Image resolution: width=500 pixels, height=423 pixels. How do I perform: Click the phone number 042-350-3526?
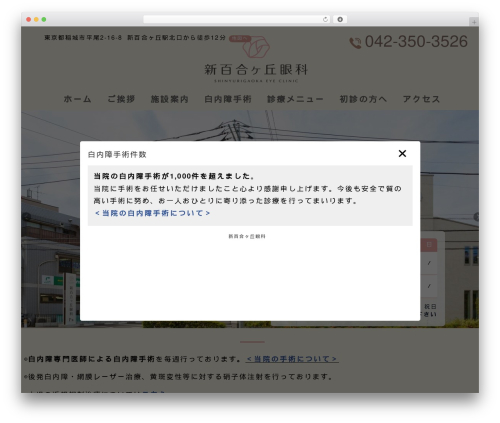tap(416, 42)
